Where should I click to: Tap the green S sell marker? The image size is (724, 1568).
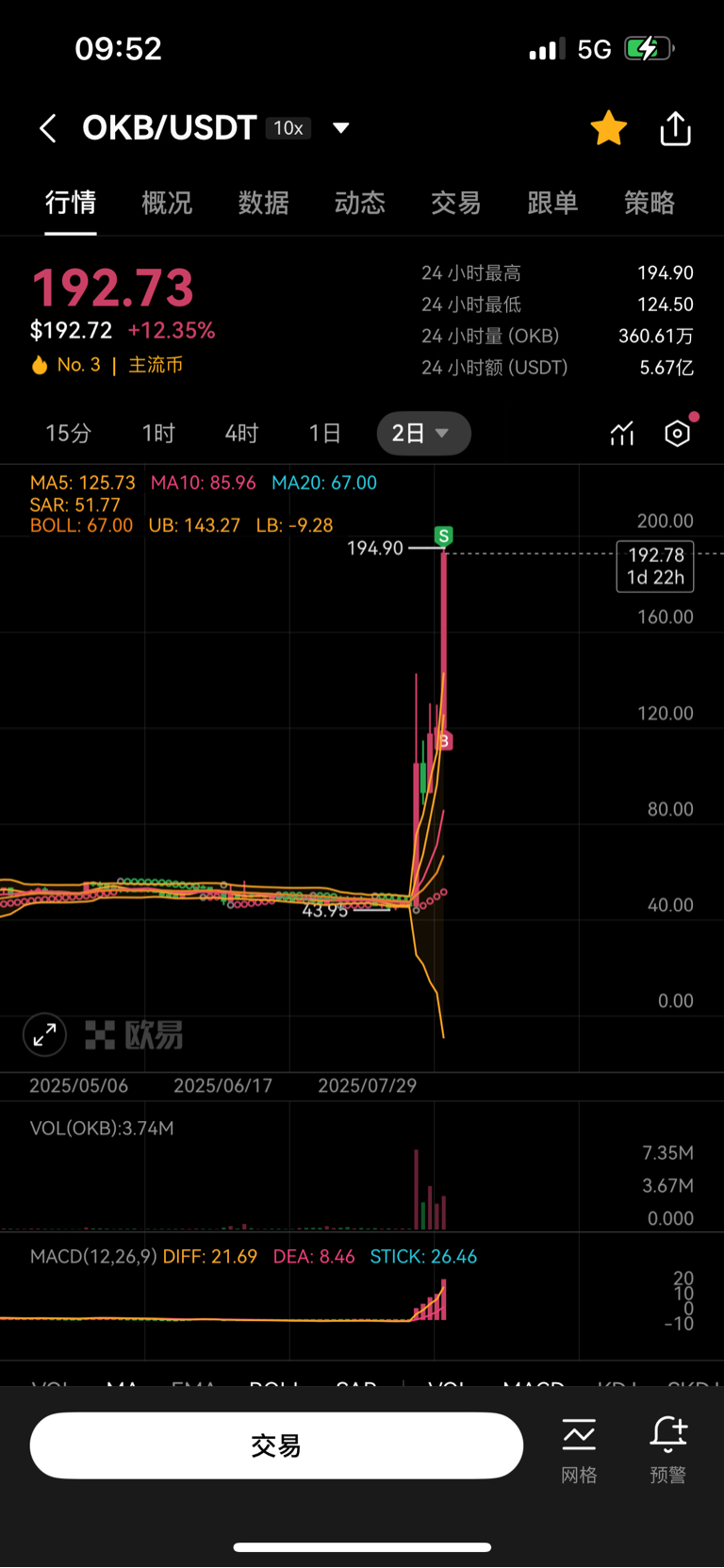(x=443, y=536)
